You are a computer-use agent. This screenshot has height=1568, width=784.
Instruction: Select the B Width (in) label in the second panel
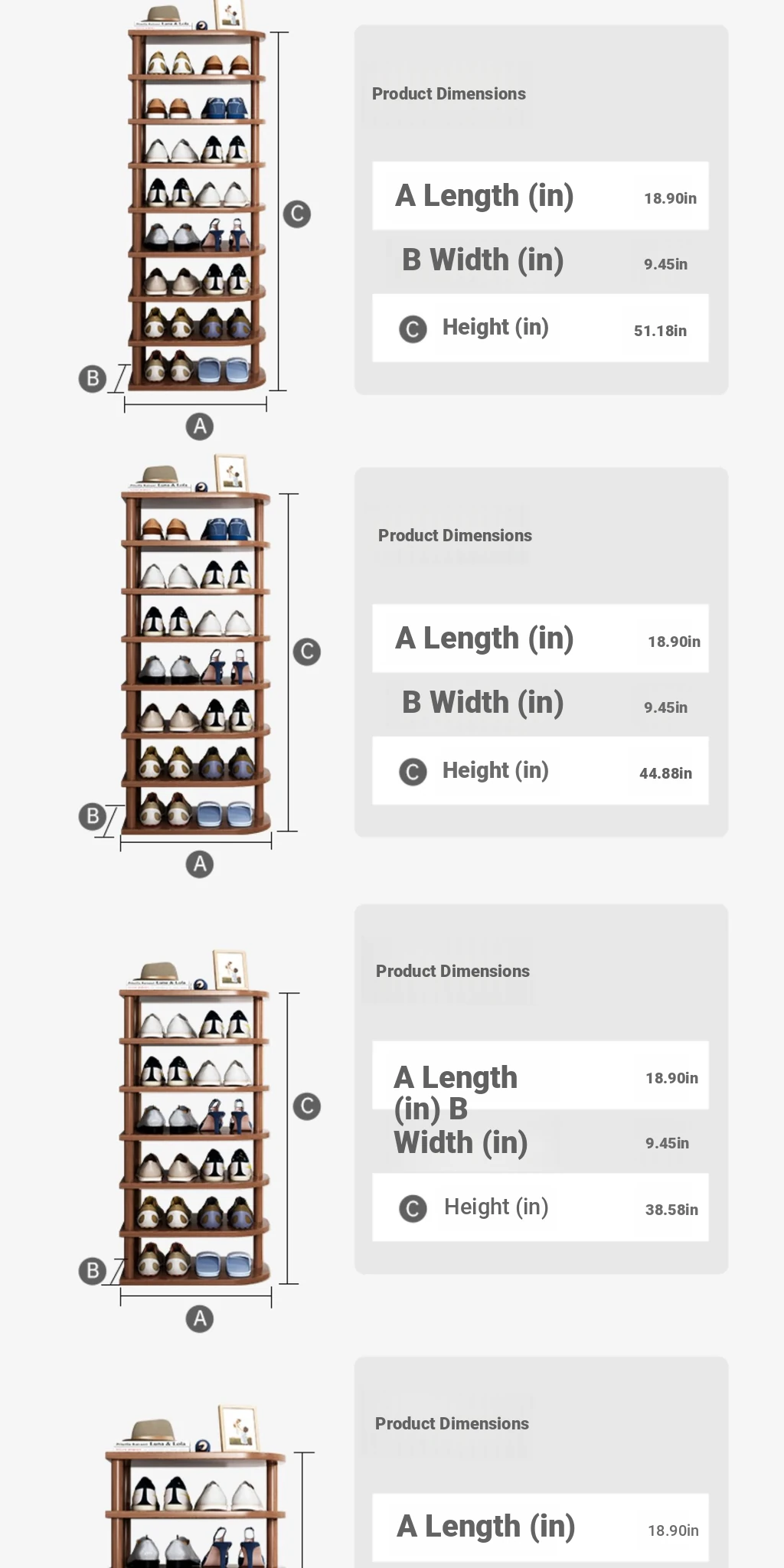[x=483, y=703]
